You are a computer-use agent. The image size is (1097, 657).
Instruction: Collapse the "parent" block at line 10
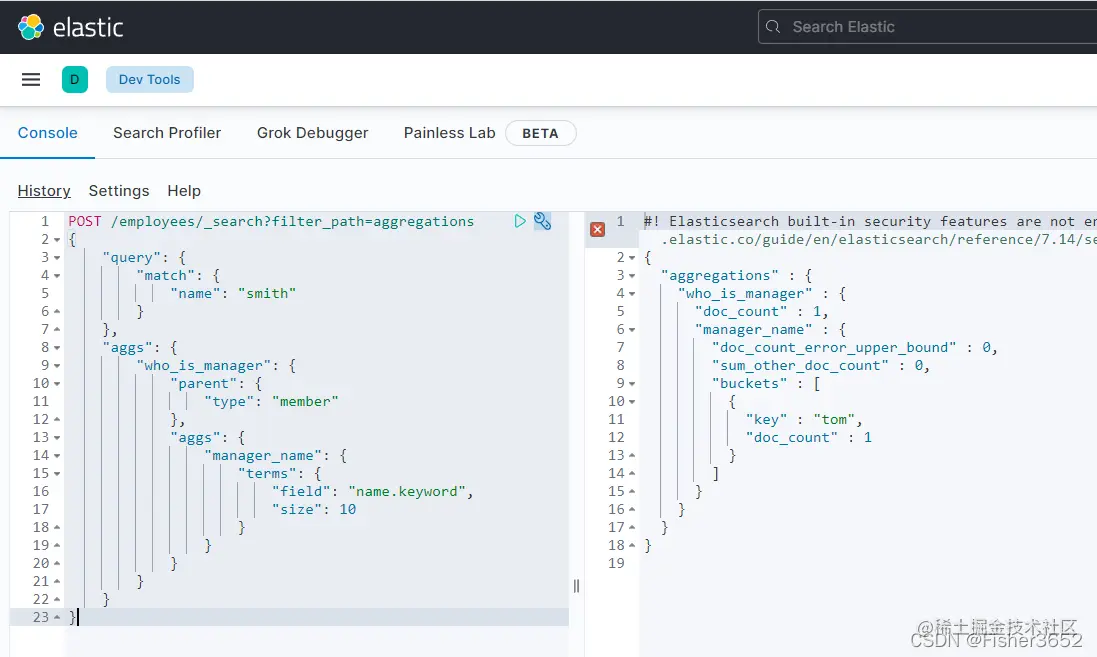57,383
